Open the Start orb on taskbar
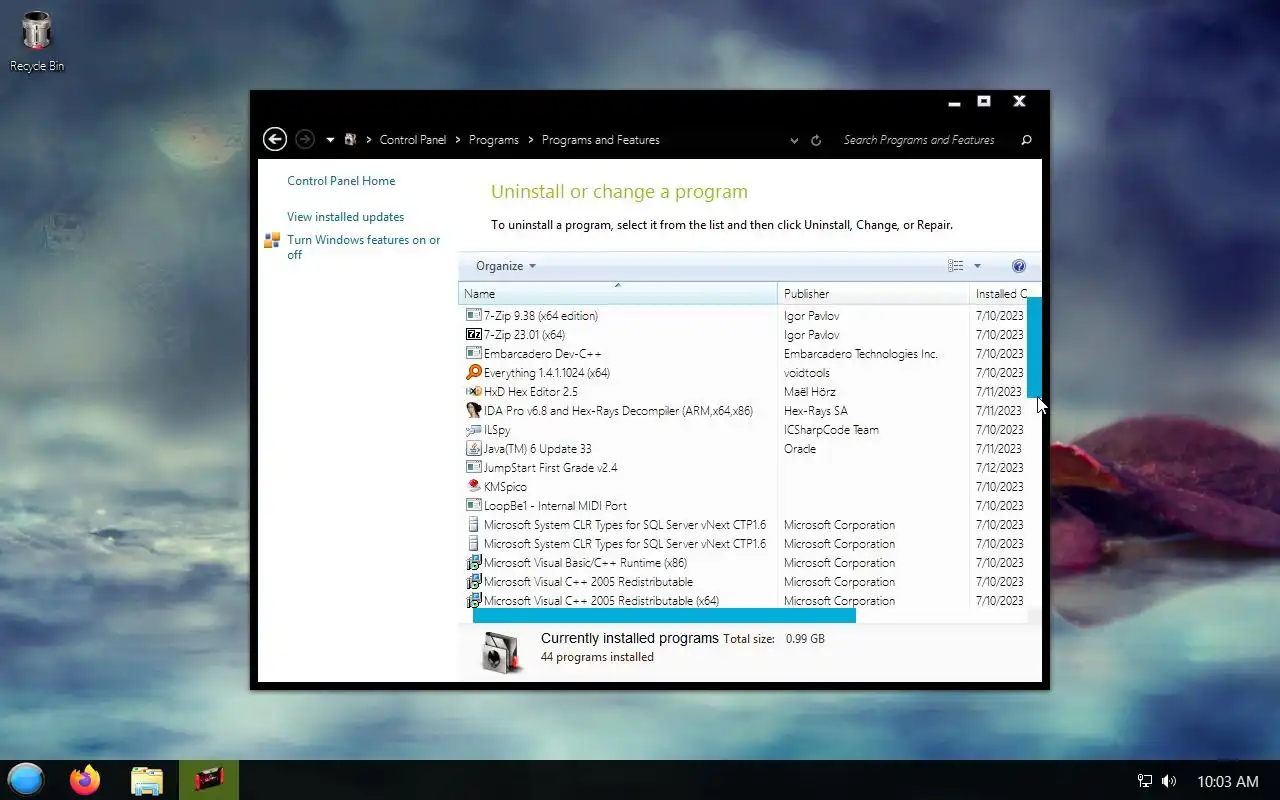 (x=26, y=780)
